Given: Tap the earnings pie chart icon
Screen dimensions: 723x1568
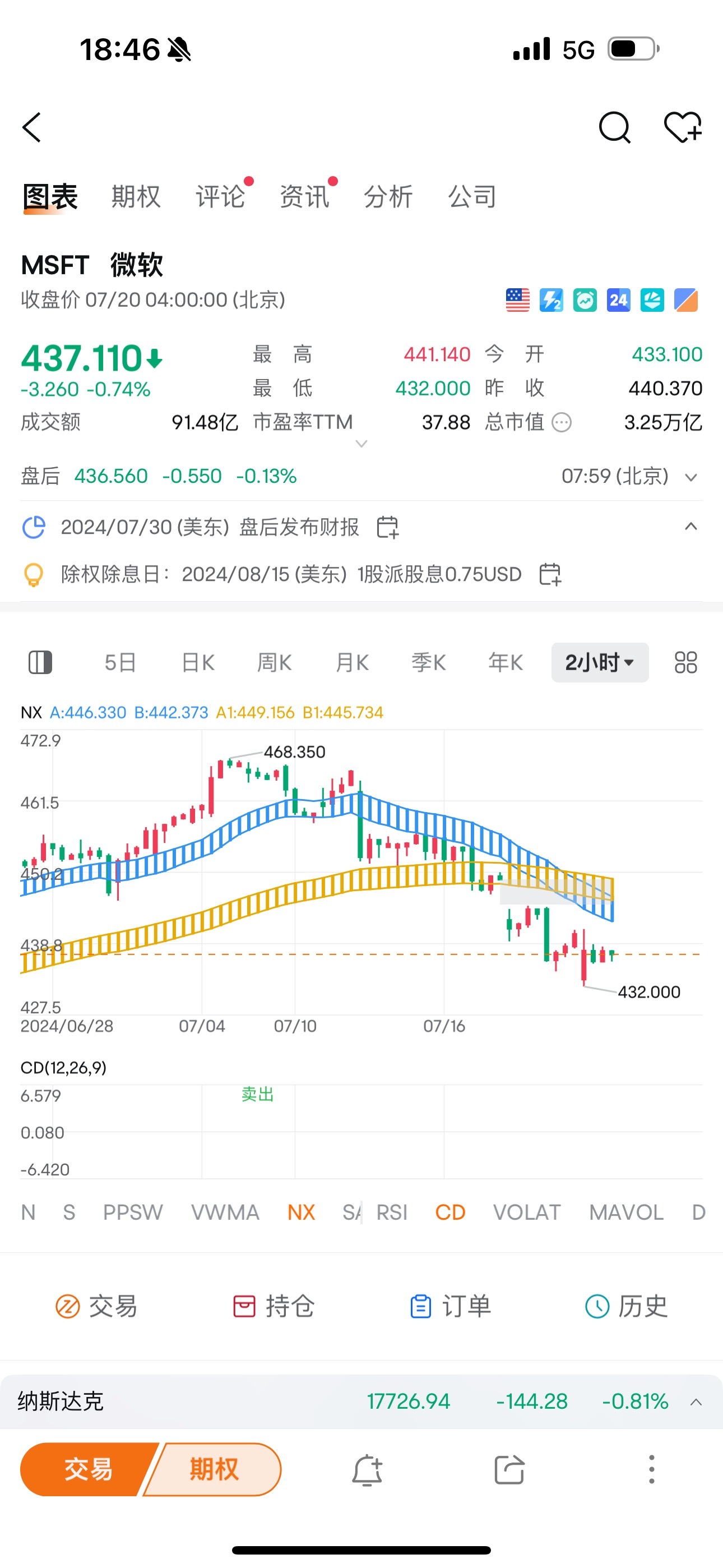Looking at the screenshot, I should [x=34, y=527].
